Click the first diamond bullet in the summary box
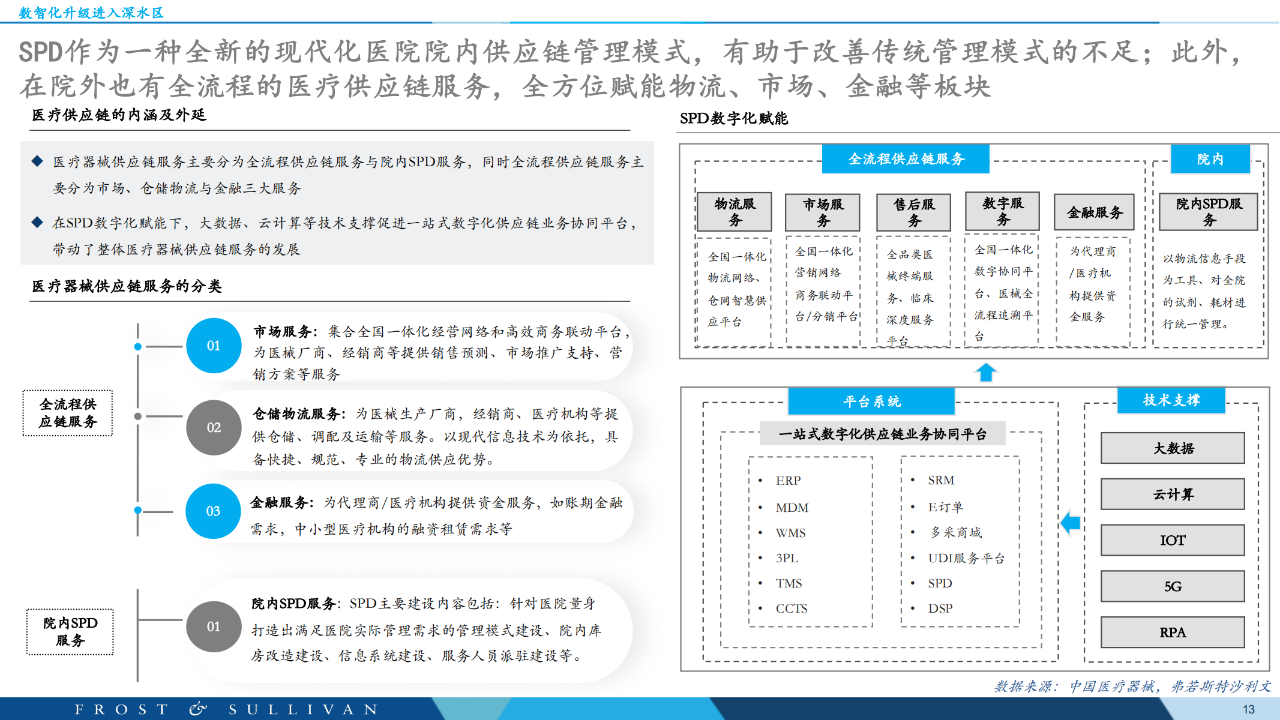Viewport: 1280px width, 720px height. pyautogui.click(x=37, y=160)
